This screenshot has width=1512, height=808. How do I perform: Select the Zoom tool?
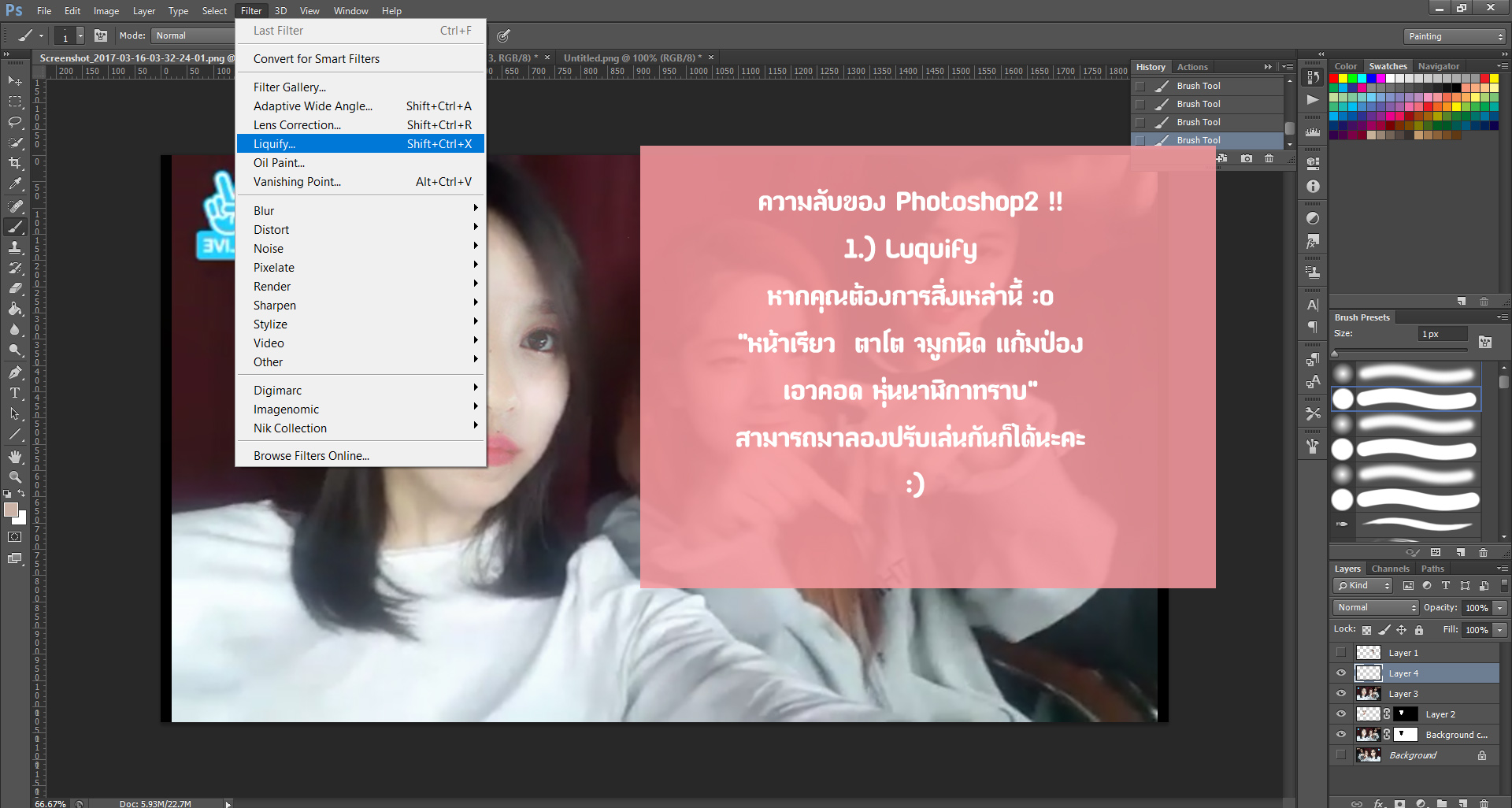tap(15, 477)
